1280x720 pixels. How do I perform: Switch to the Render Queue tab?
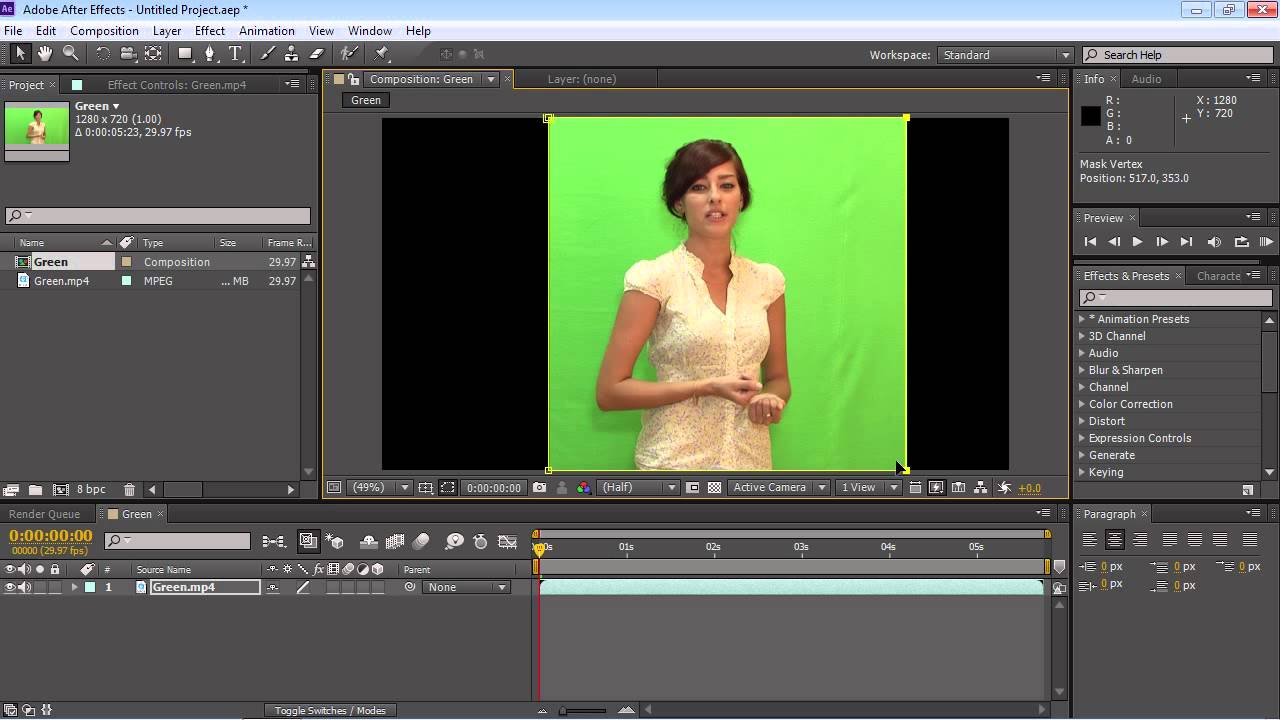(x=44, y=514)
